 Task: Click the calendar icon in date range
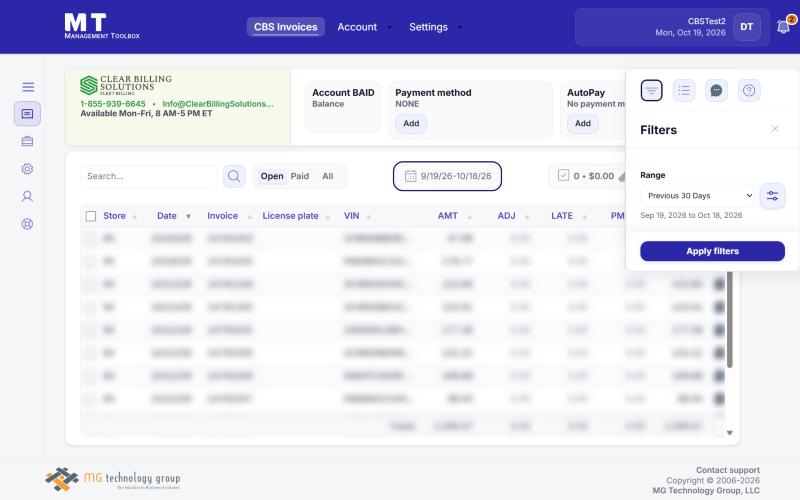tap(410, 176)
